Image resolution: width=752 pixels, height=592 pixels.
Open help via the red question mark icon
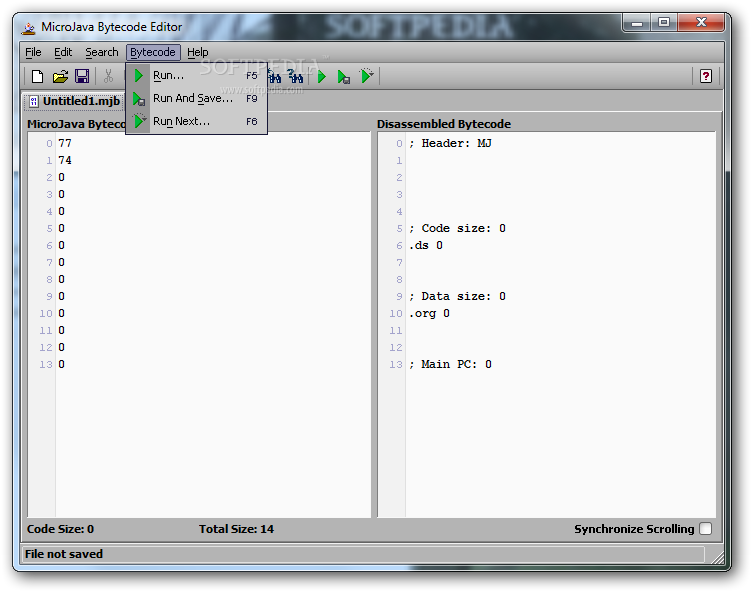point(705,76)
